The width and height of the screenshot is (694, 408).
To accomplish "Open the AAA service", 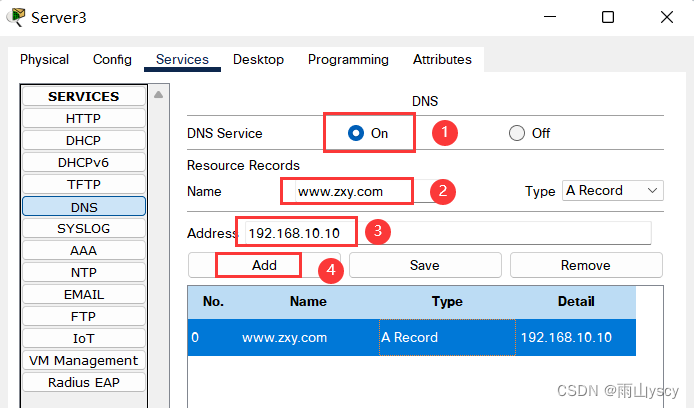I will click(x=84, y=250).
